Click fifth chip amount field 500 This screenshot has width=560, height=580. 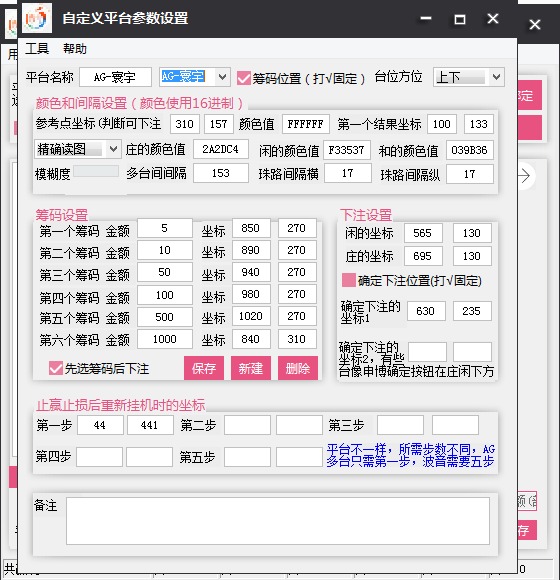[165, 317]
